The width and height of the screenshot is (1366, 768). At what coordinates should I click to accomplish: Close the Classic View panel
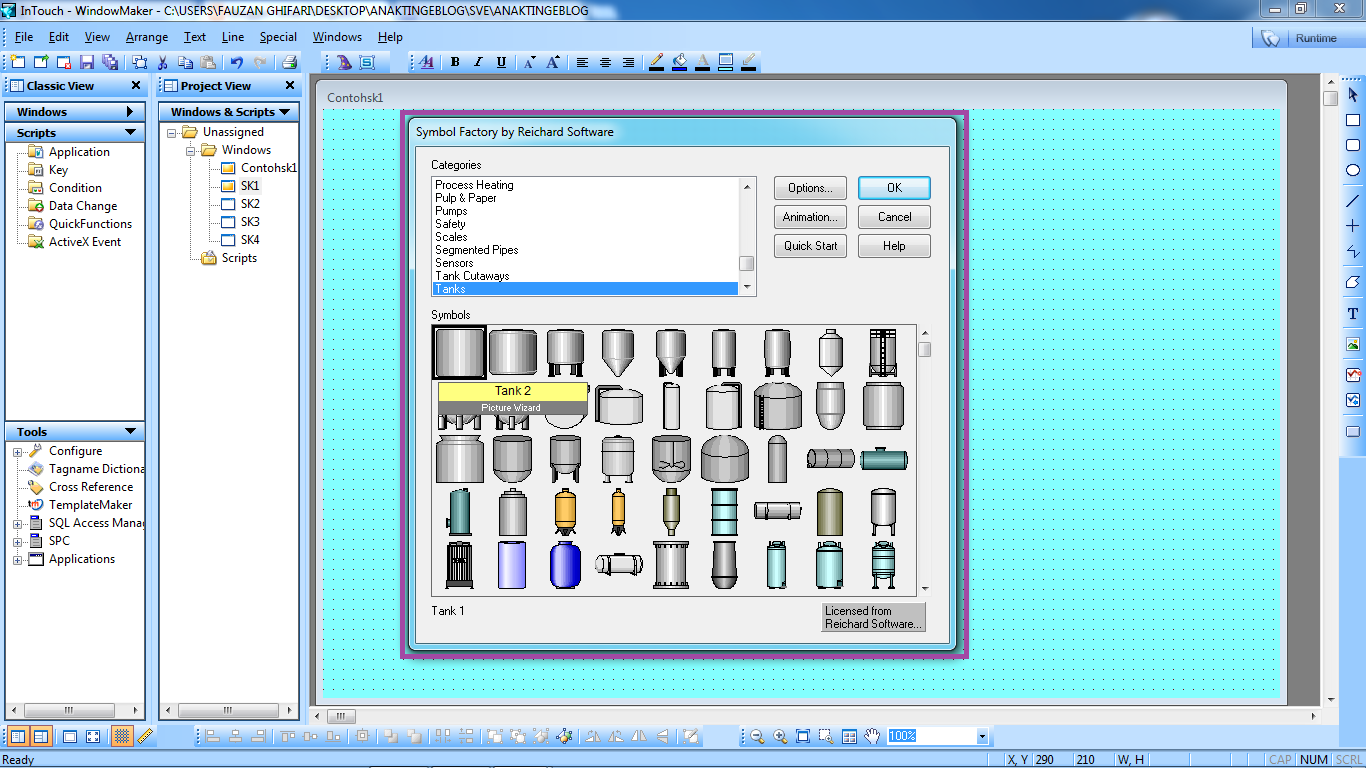point(136,86)
